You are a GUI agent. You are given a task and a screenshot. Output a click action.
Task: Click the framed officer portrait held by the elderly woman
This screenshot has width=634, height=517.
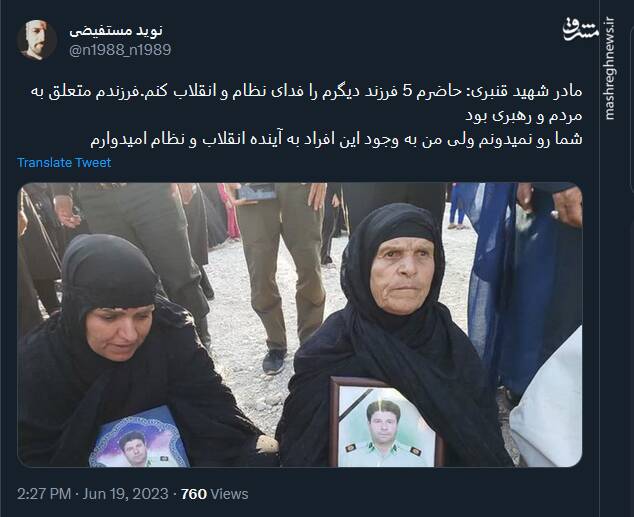[385, 422]
